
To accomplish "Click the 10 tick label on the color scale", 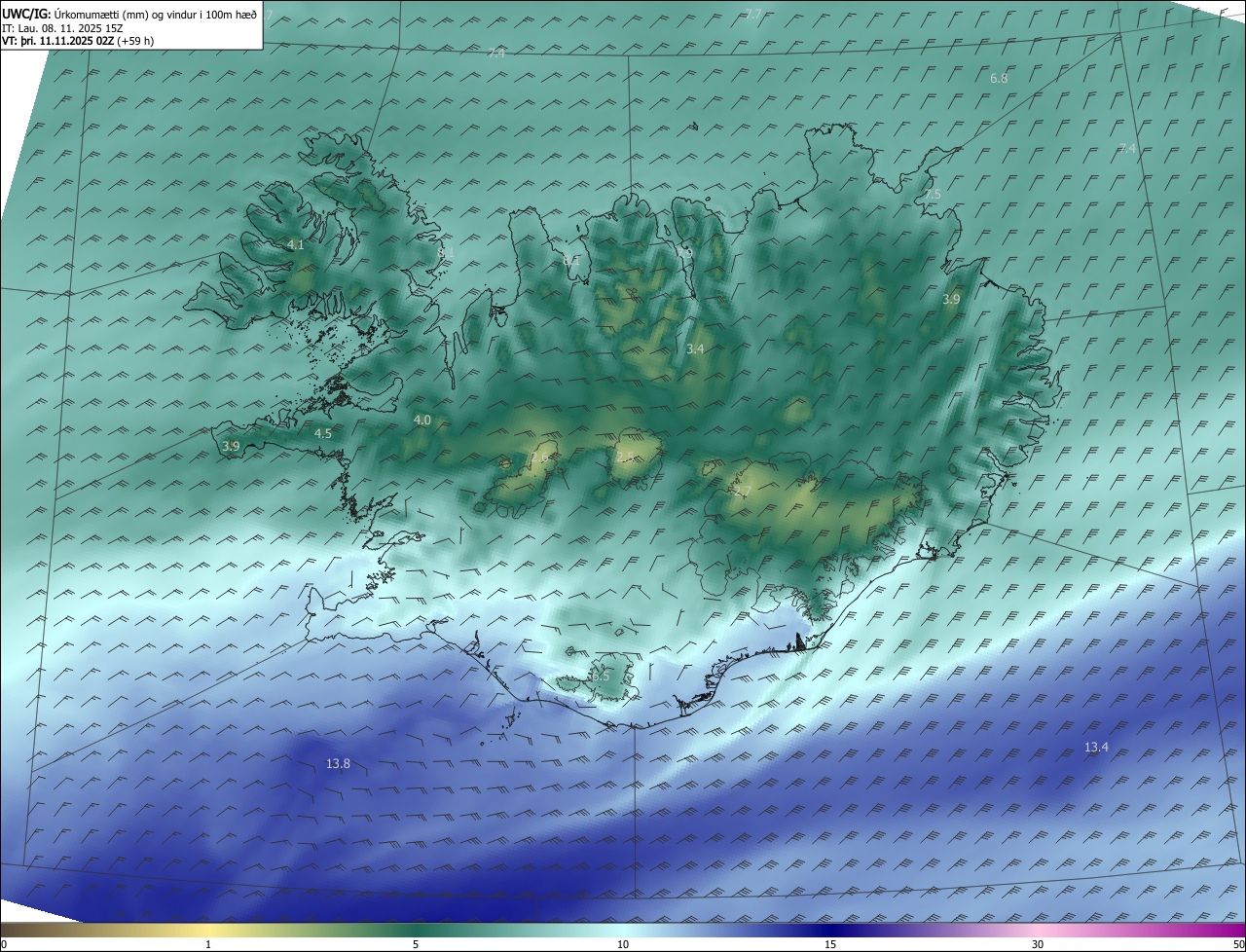I will point(623,944).
